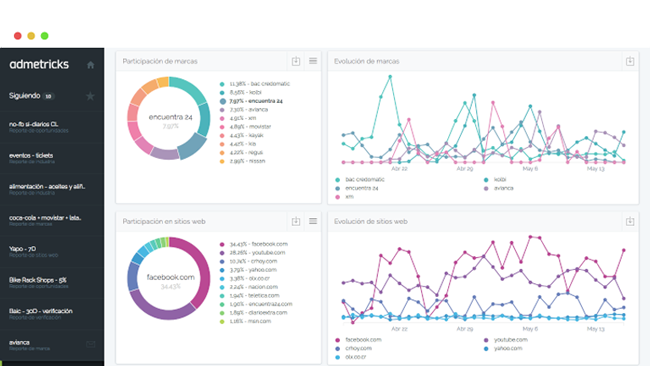Download the Evolución de marcas chart
The width and height of the screenshot is (650, 366).
630,61
